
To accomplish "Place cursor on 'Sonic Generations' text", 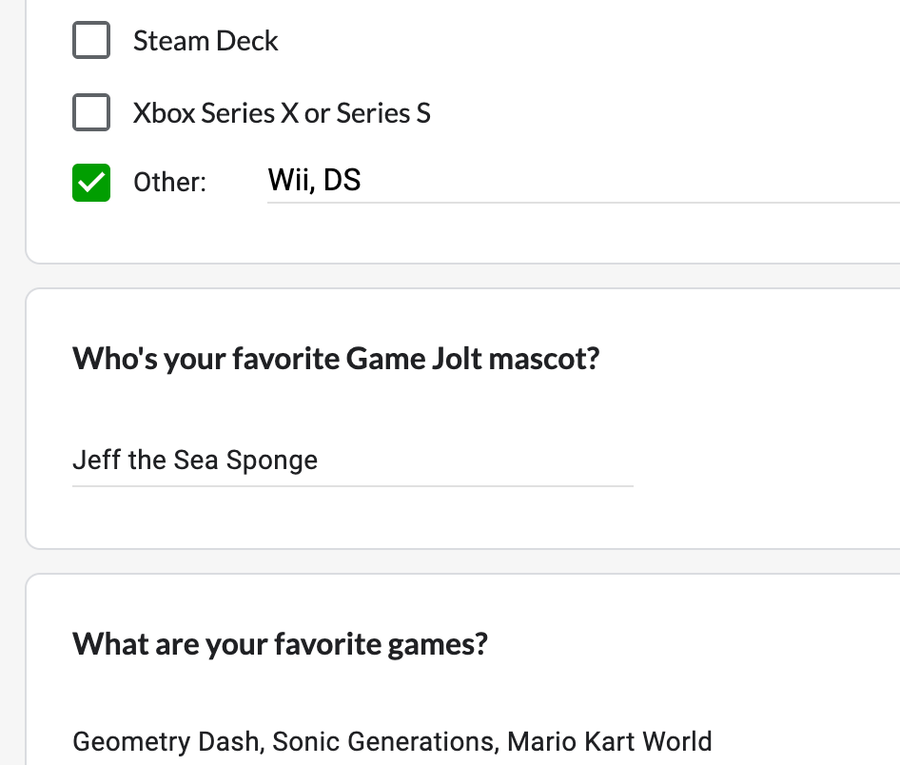I will tap(382, 741).
